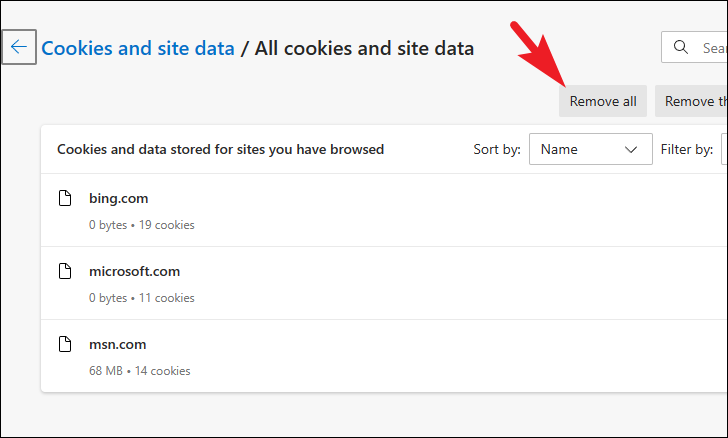The height and width of the screenshot is (438, 728).
Task: Click the file icon beside microsoft.com
Action: click(65, 271)
